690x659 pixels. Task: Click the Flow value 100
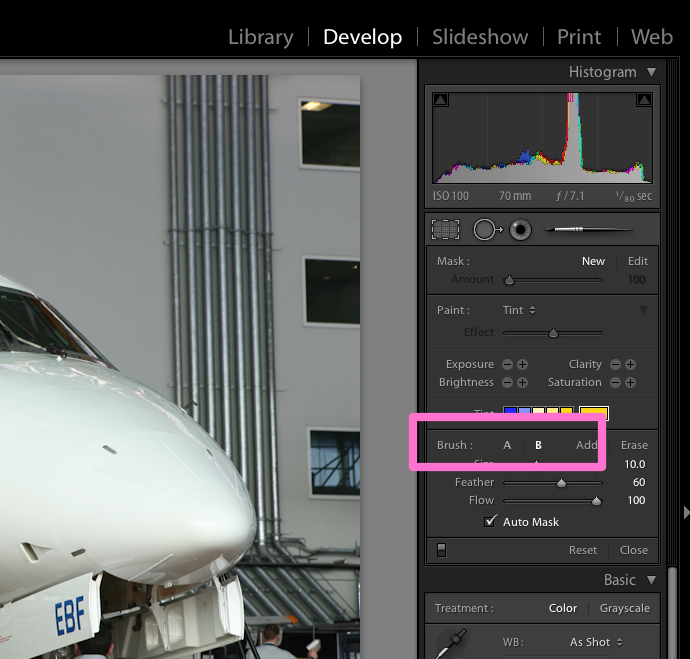(636, 500)
